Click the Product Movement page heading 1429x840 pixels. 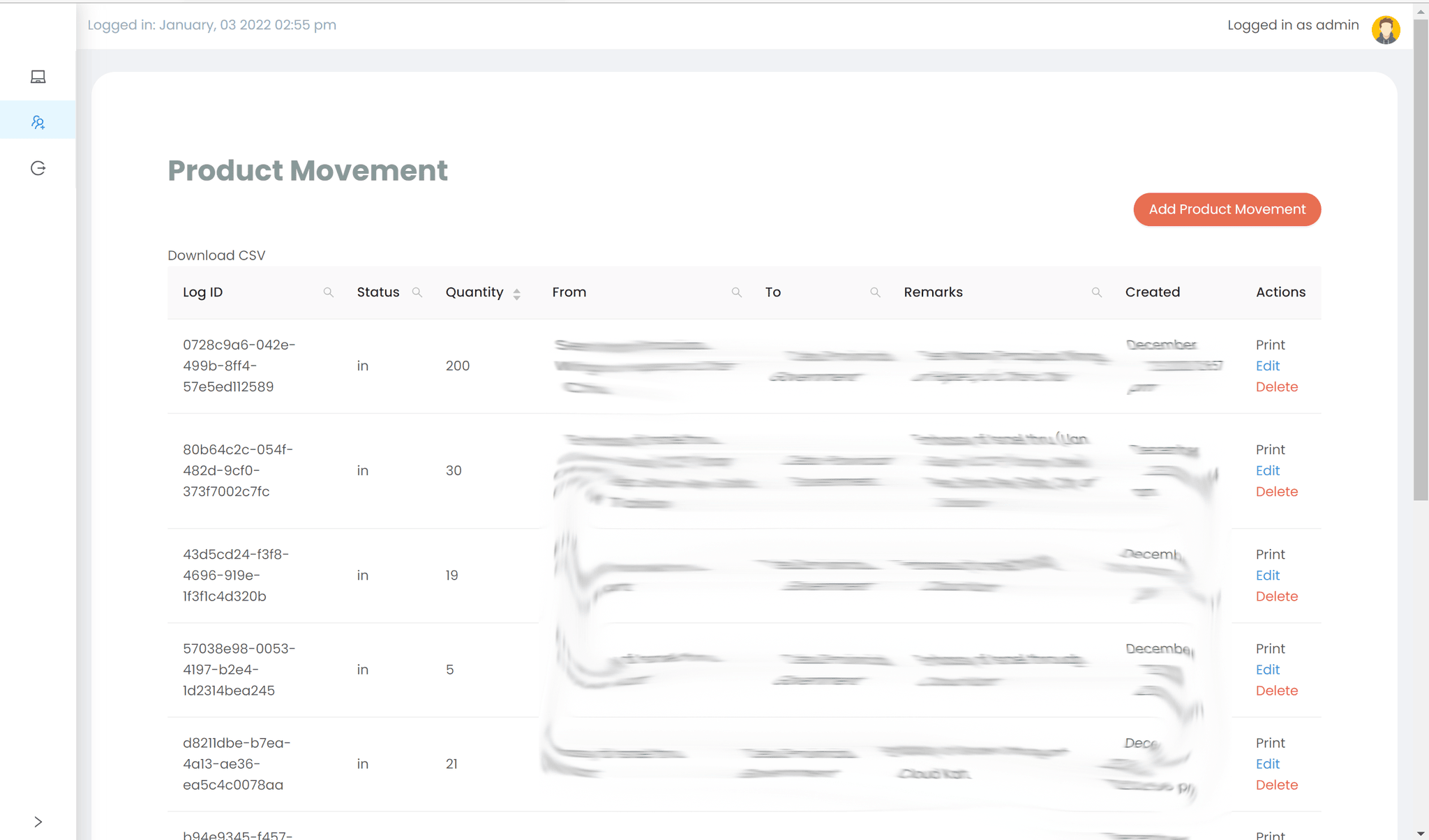[x=308, y=170]
